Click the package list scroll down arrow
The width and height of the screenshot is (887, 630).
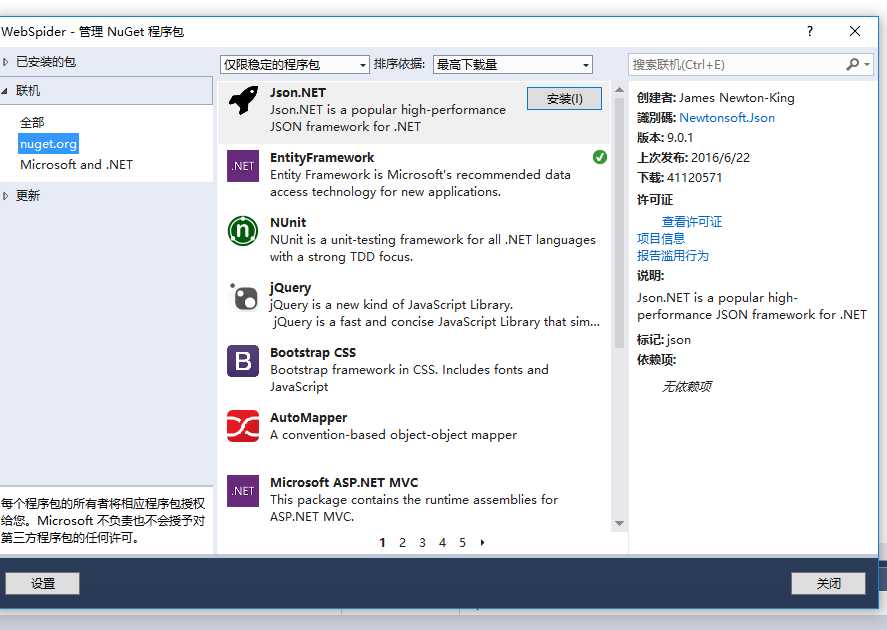coord(619,524)
